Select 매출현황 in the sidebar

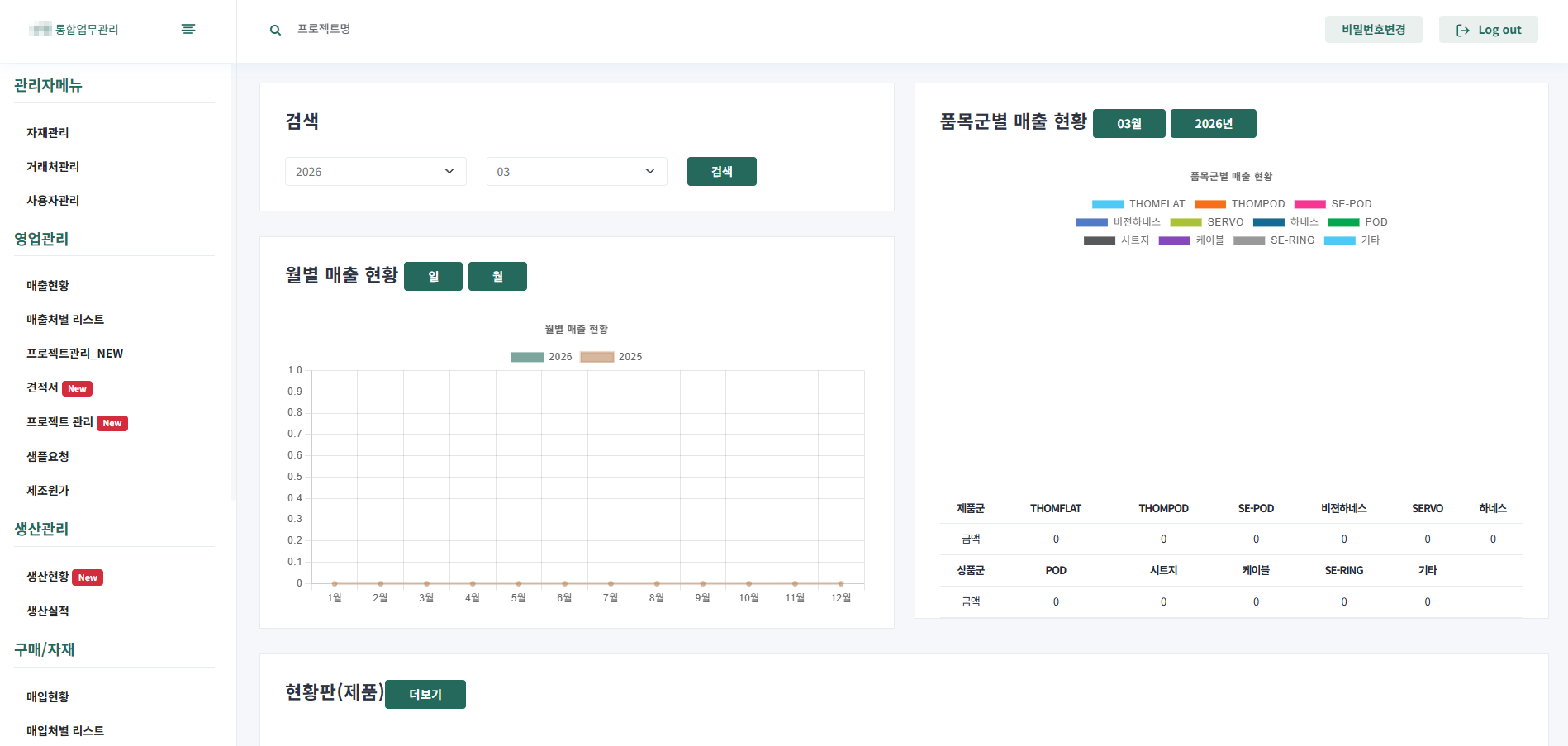tap(47, 285)
